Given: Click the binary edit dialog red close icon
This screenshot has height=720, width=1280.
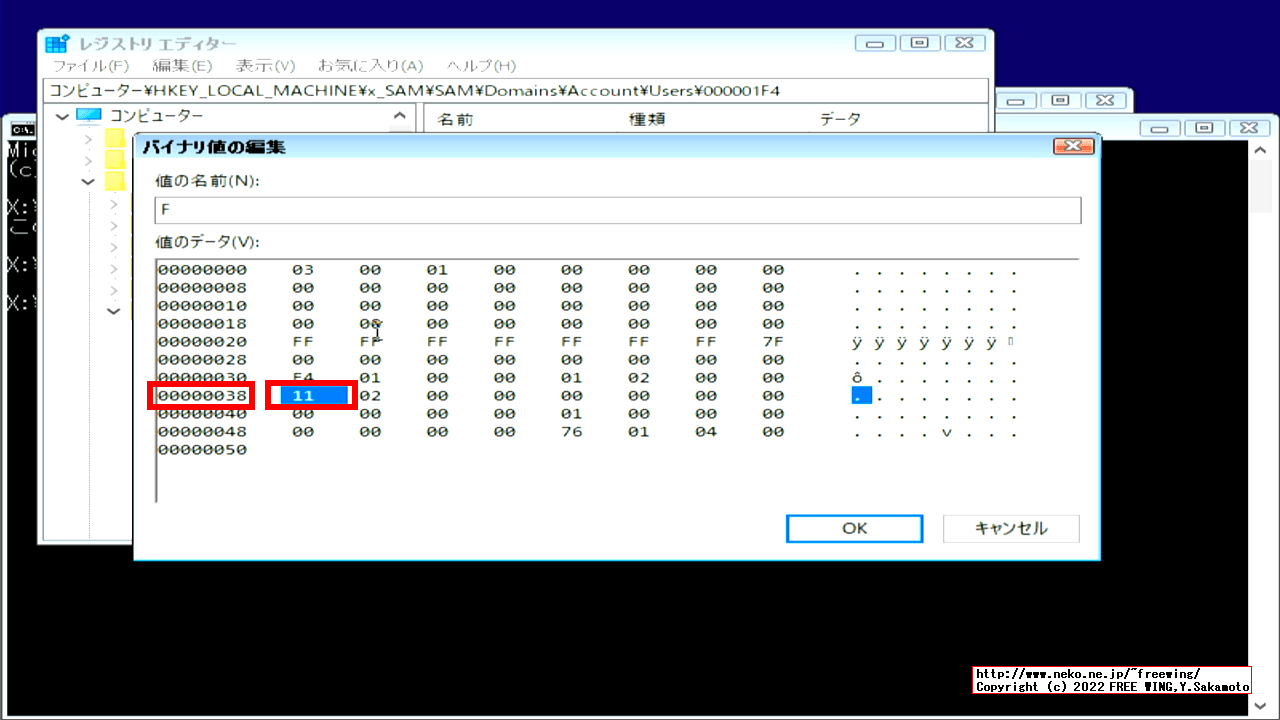Looking at the screenshot, I should (1073, 145).
